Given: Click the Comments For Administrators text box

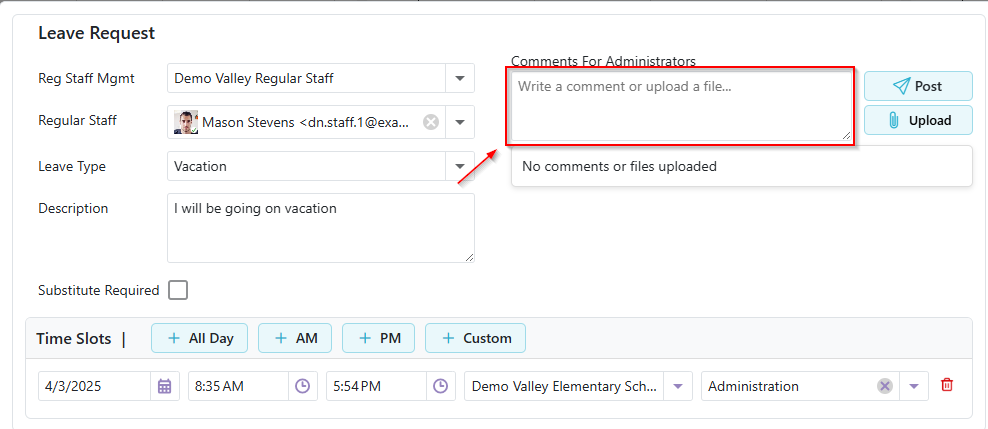Looking at the screenshot, I should point(680,105).
